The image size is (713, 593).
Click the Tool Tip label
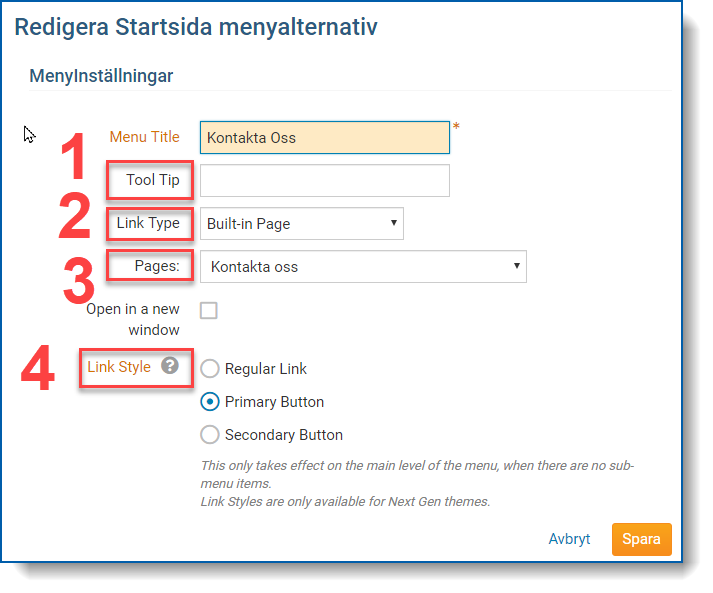coord(153,180)
